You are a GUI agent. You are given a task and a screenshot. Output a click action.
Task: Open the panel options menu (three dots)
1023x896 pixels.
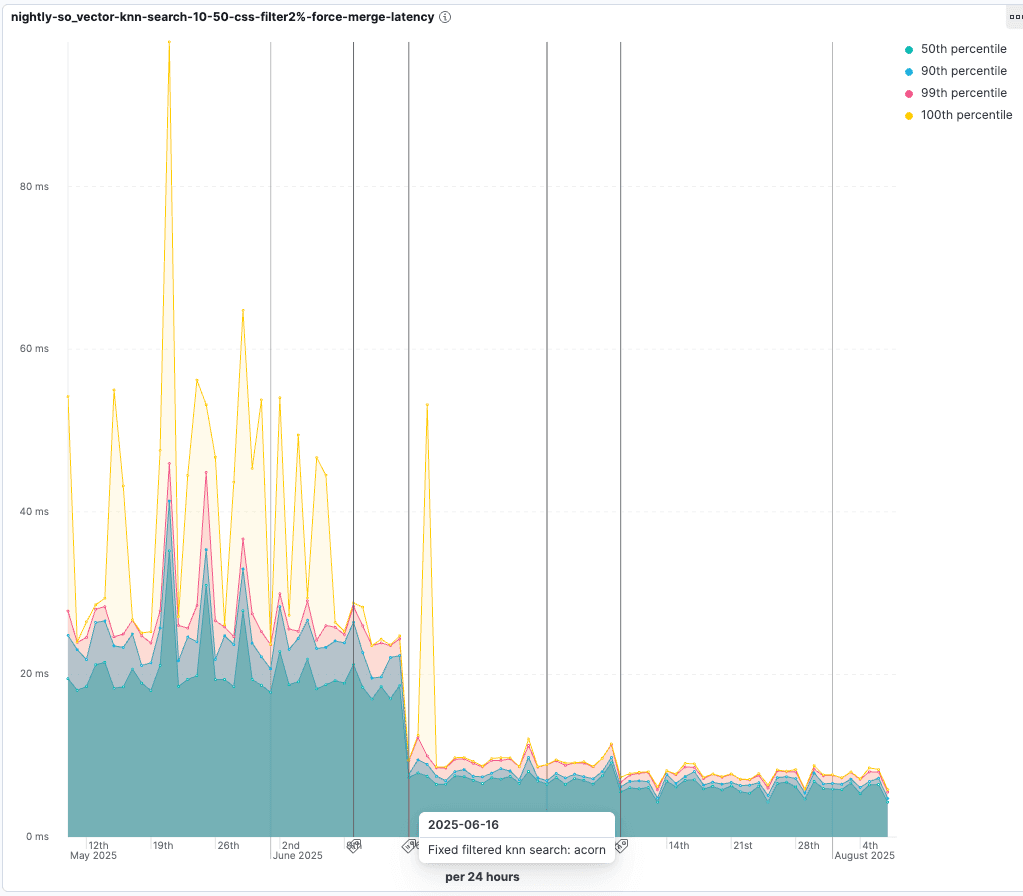pyautogui.click(x=1014, y=17)
